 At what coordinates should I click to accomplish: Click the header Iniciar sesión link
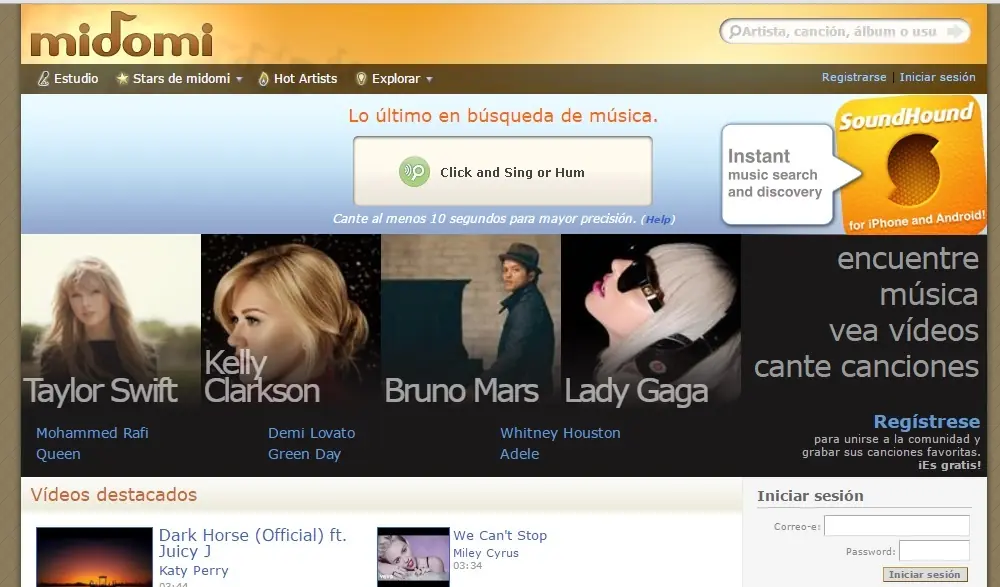coord(937,77)
